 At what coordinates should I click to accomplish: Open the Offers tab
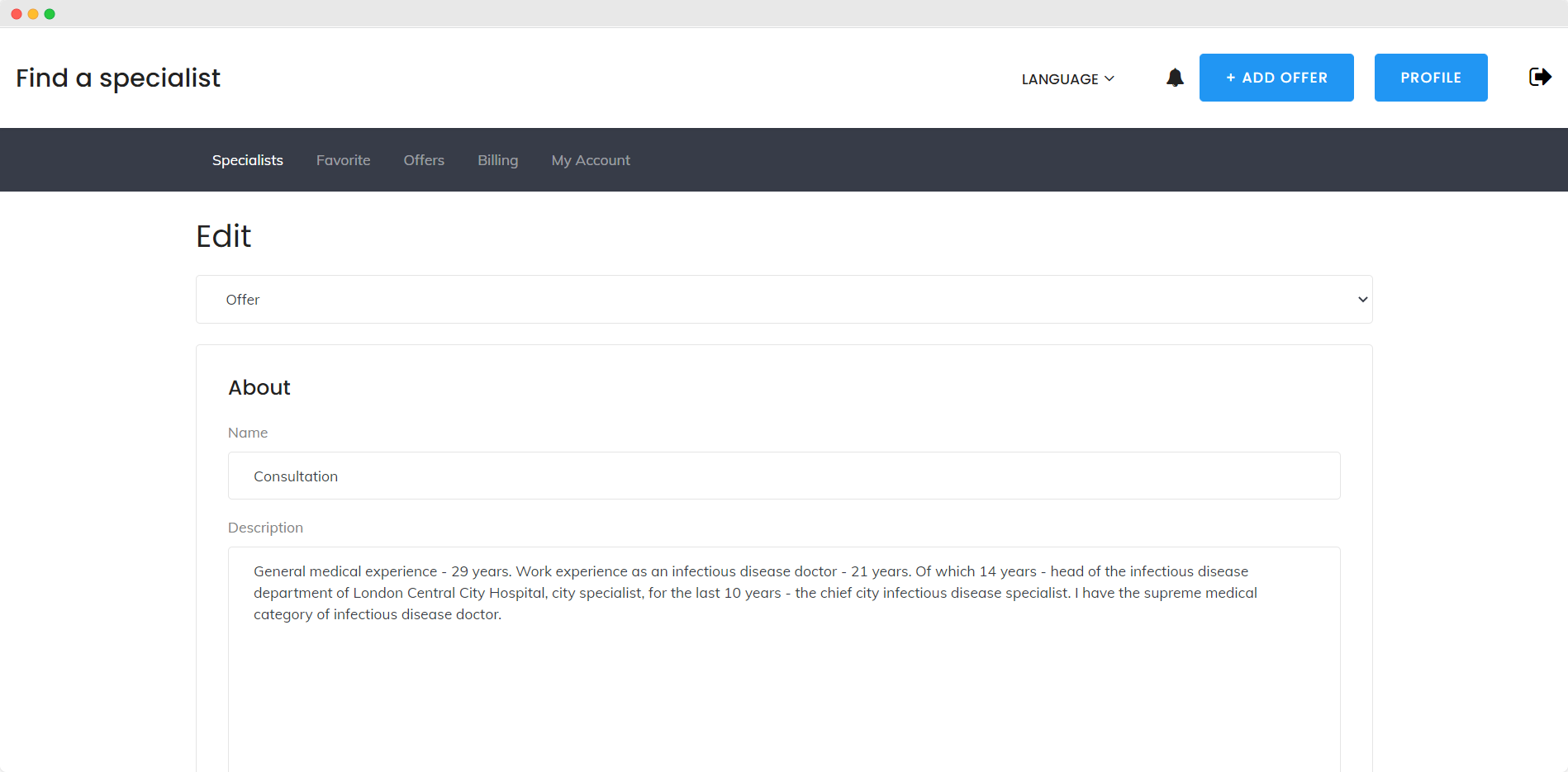pos(424,160)
